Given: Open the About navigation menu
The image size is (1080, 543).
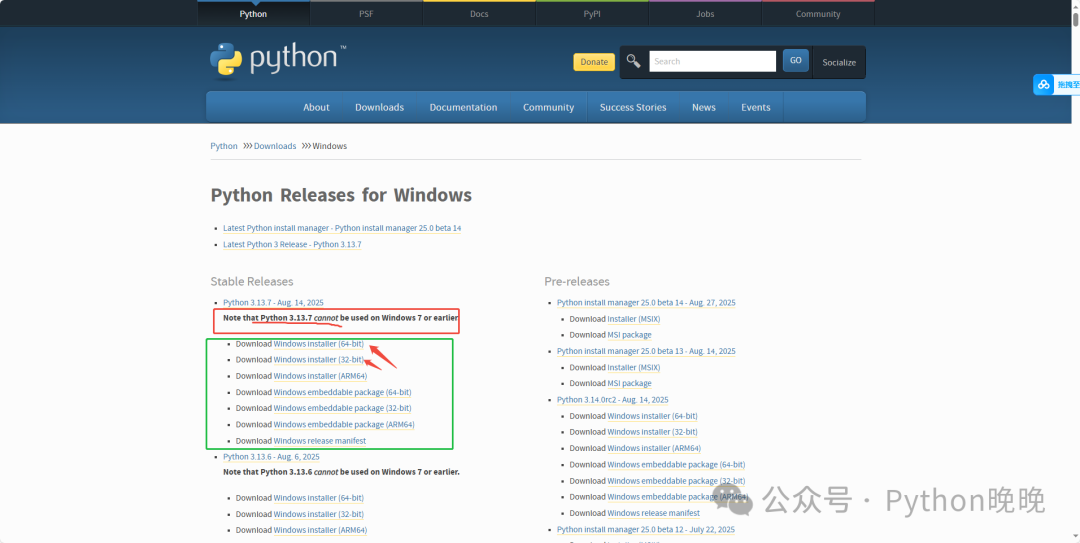Looking at the screenshot, I should (x=316, y=107).
